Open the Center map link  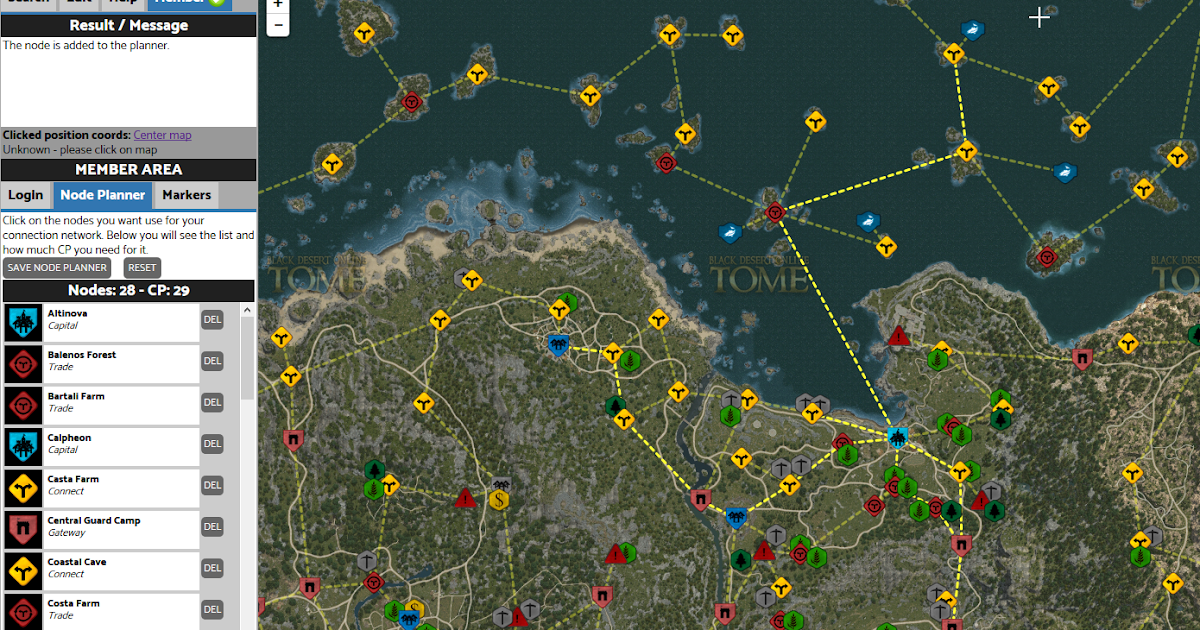162,135
